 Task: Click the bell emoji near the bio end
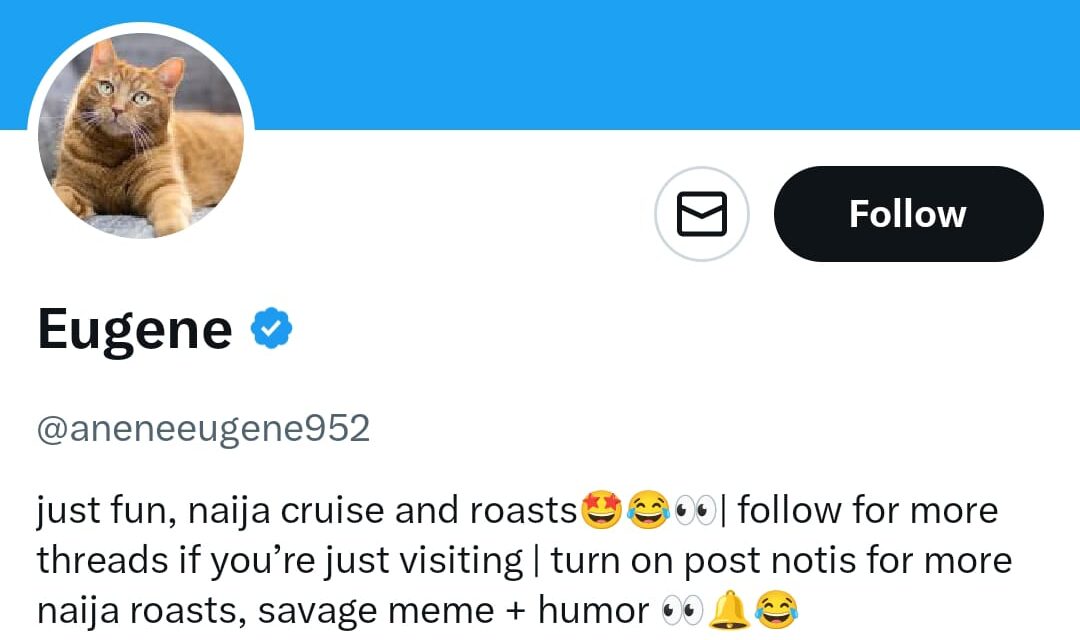(x=729, y=608)
